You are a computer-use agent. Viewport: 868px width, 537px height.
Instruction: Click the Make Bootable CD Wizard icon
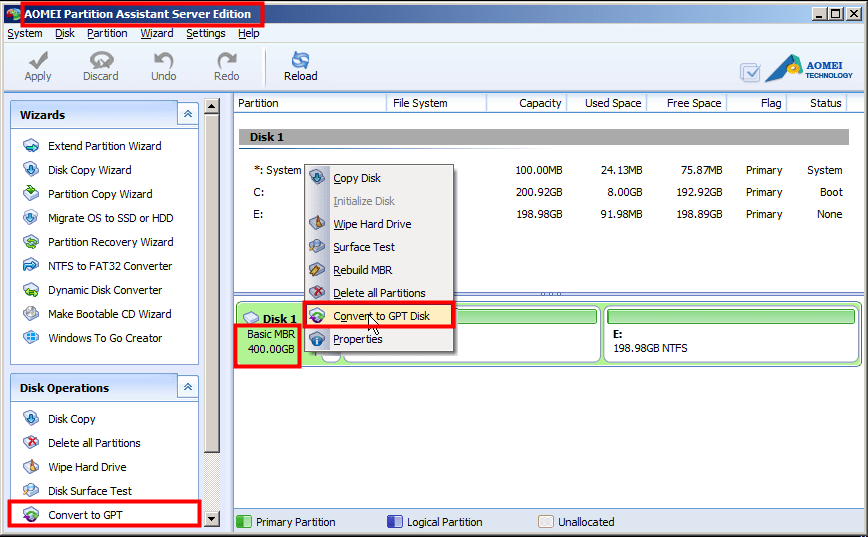31,313
